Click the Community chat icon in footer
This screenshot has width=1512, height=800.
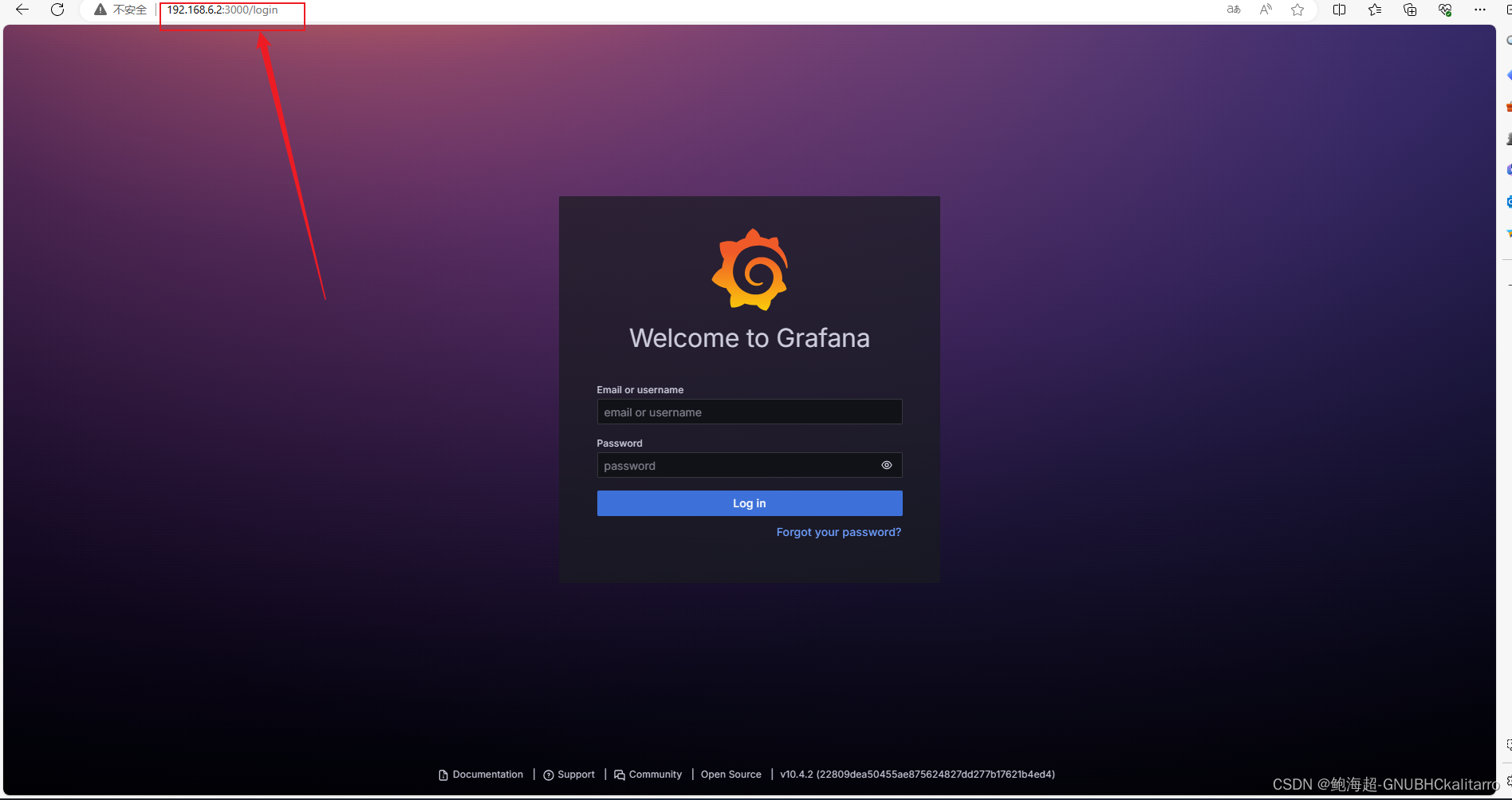pos(620,775)
